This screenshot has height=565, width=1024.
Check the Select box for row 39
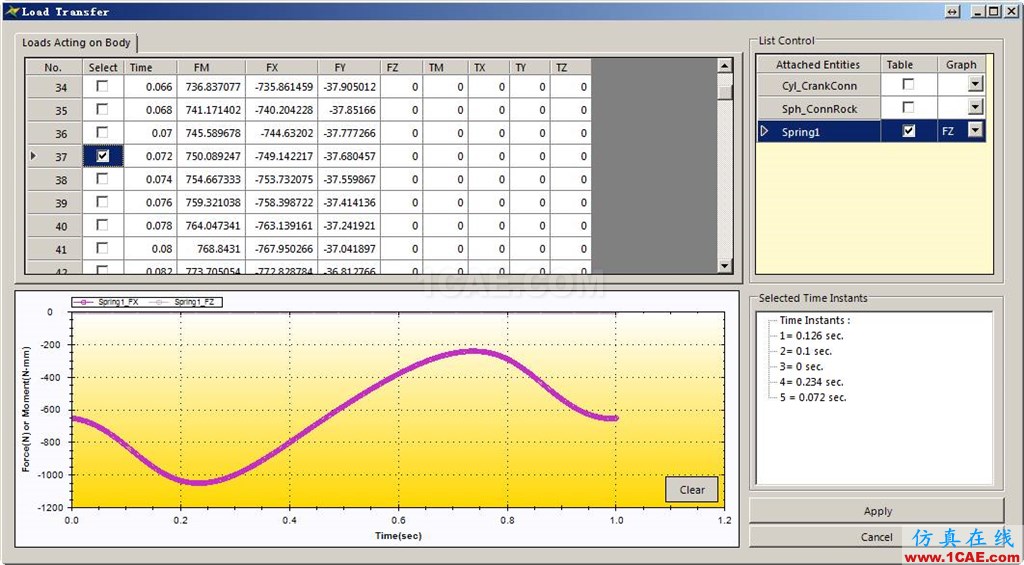click(103, 202)
